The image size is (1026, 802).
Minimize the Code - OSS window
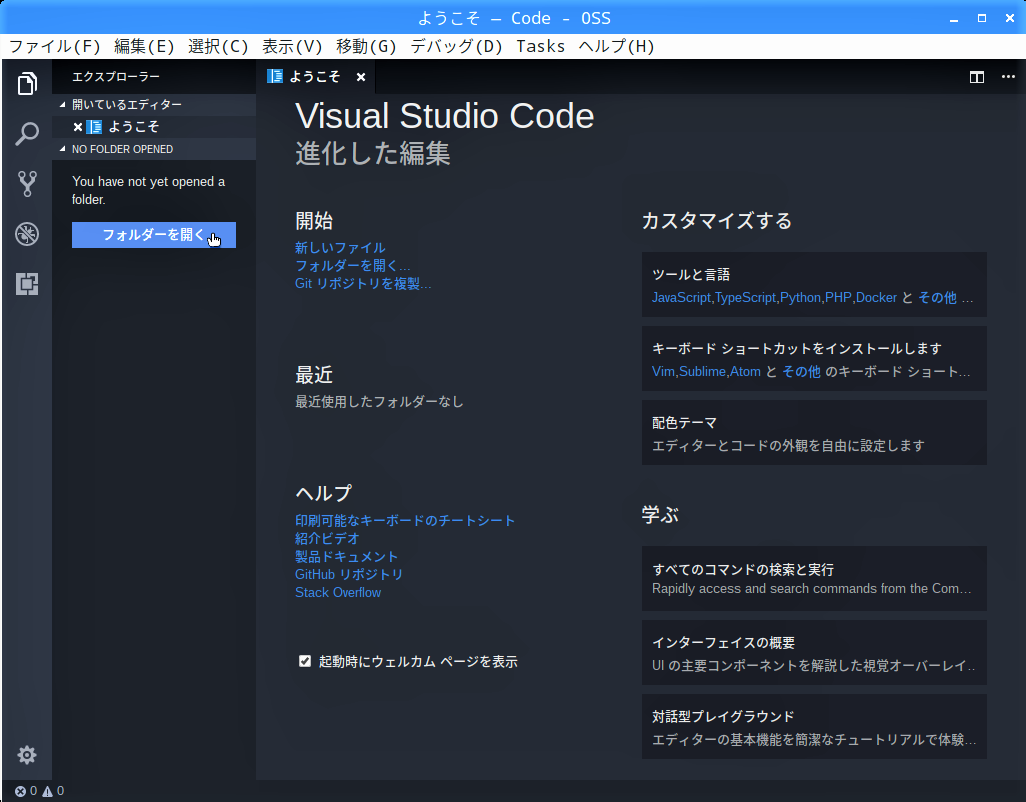pos(954,19)
